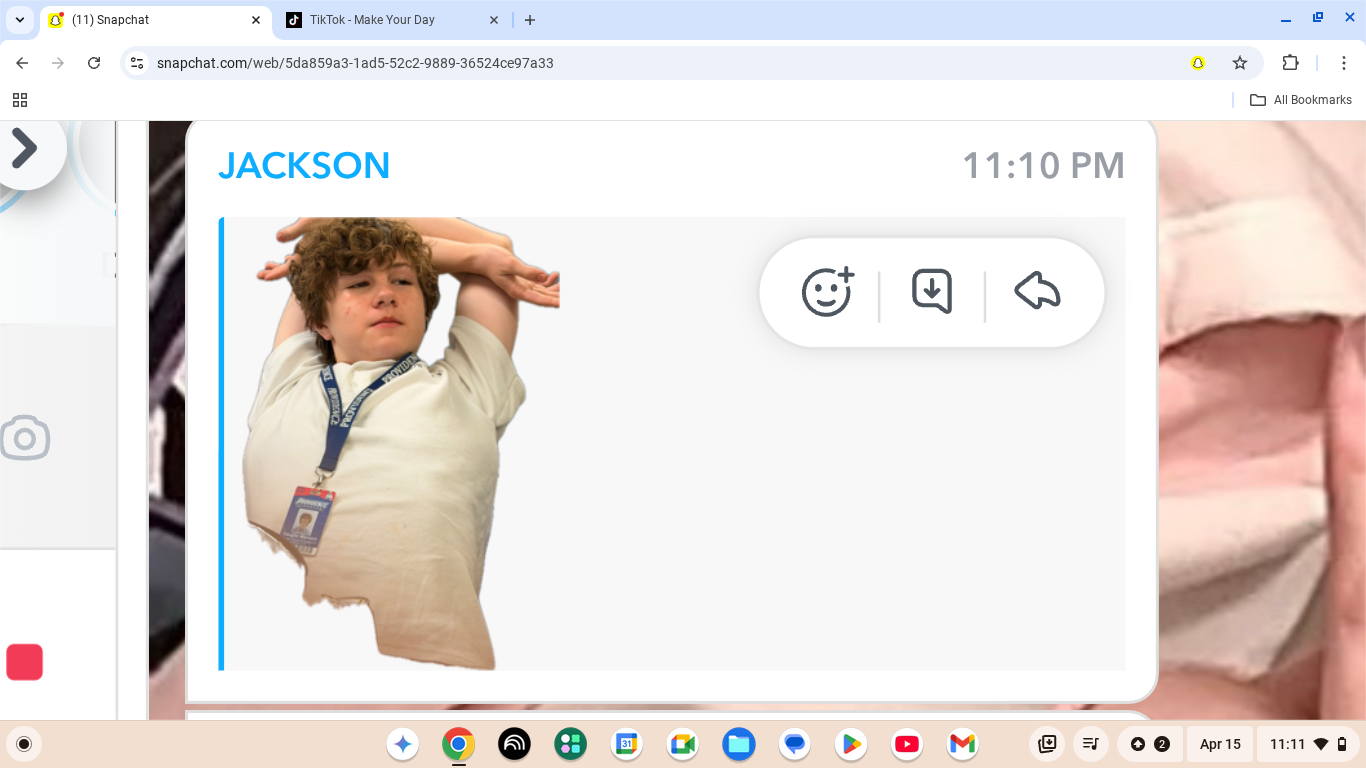Click the reply arrow icon on message
This screenshot has width=1366, height=768.
click(1037, 293)
